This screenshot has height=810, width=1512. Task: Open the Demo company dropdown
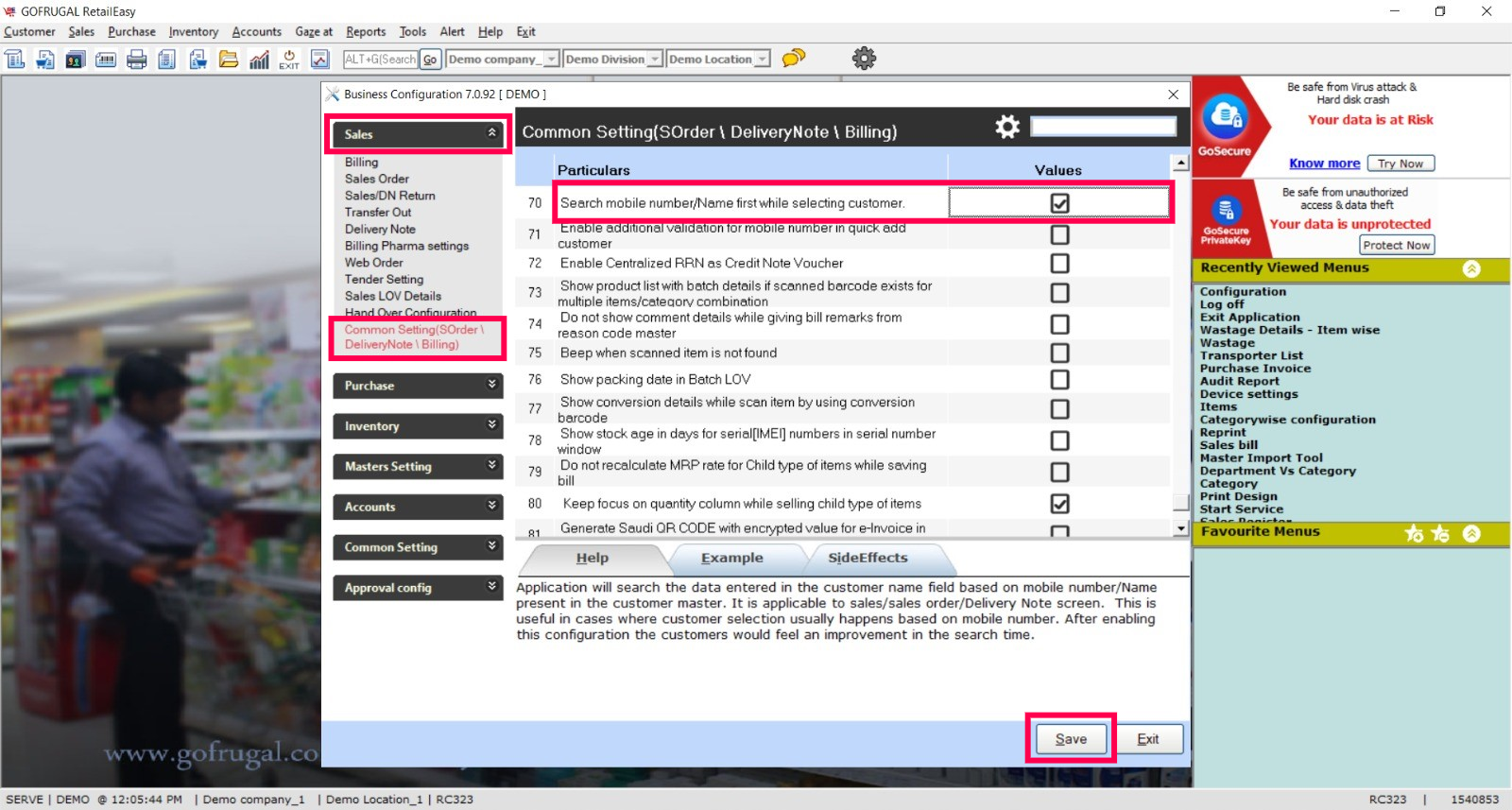click(x=552, y=60)
